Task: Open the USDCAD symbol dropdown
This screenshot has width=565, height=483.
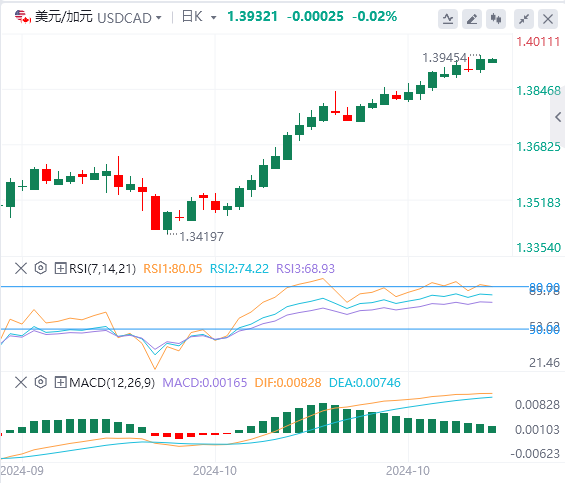Action: [159, 17]
